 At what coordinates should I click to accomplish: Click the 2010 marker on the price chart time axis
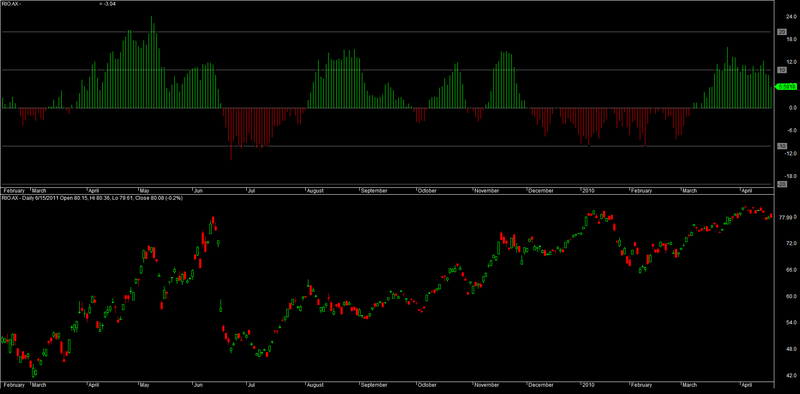tap(588, 384)
